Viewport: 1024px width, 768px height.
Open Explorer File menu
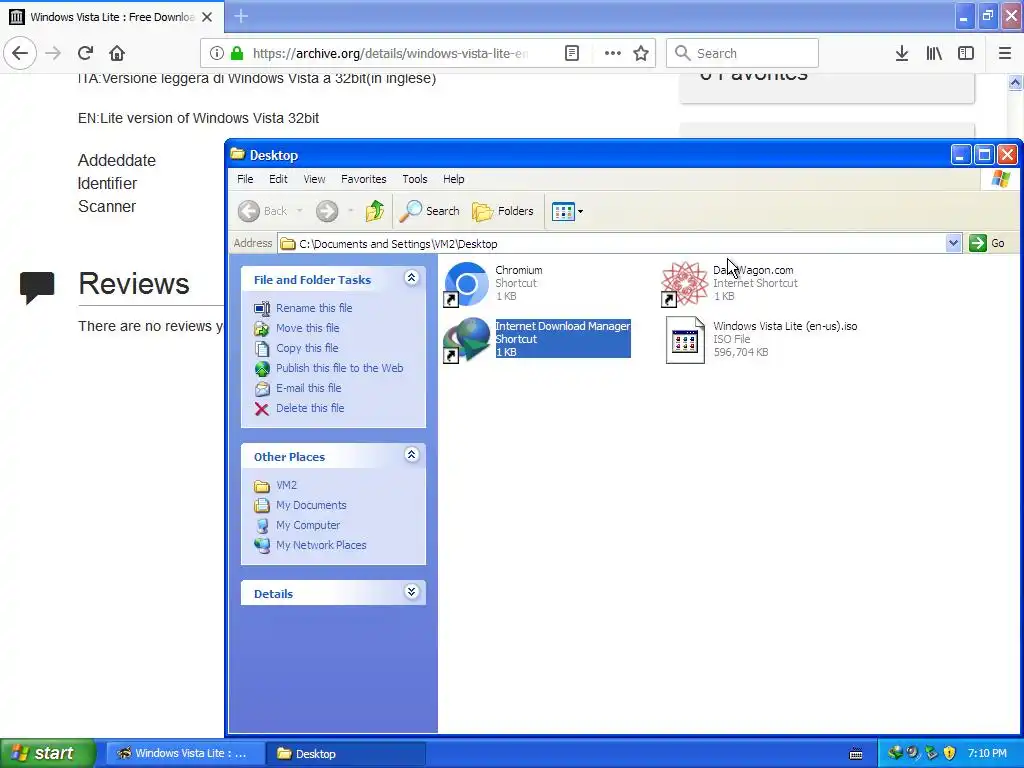click(x=245, y=179)
